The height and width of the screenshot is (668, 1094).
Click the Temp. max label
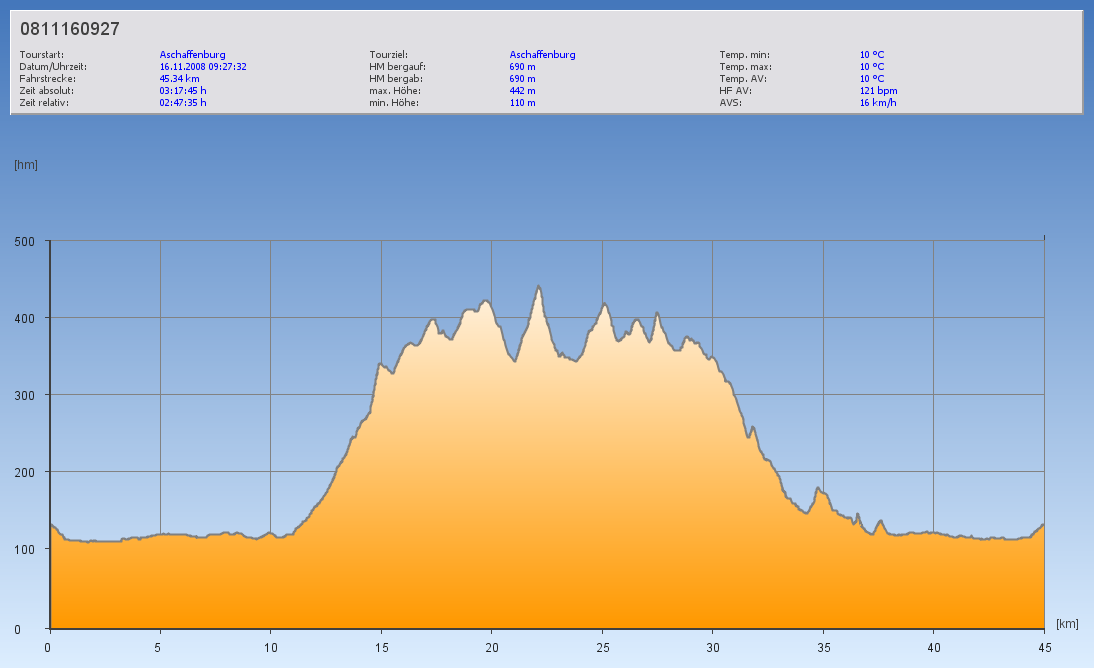pos(745,67)
